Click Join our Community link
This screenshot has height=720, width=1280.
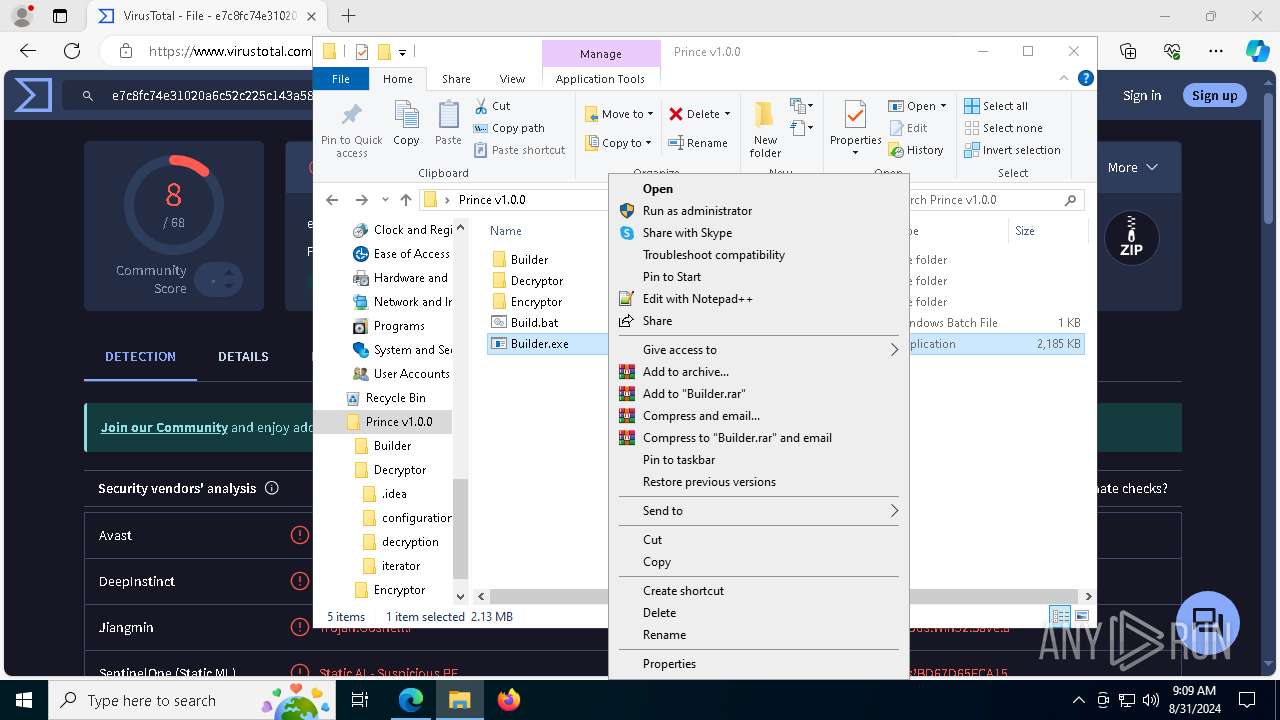pyautogui.click(x=164, y=427)
